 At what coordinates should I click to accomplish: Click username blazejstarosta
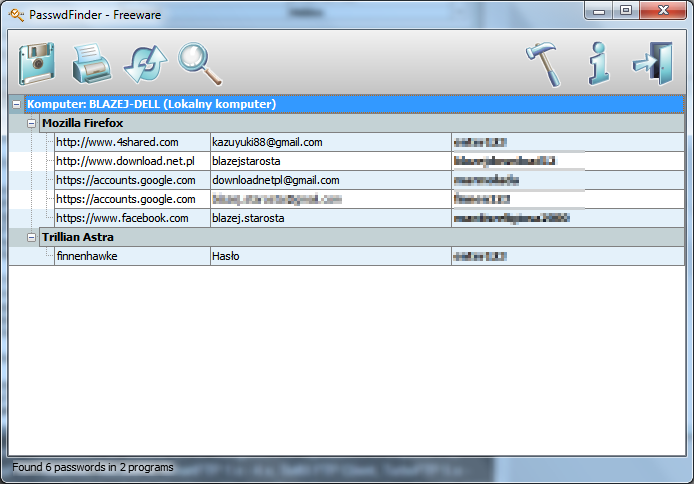(x=246, y=161)
